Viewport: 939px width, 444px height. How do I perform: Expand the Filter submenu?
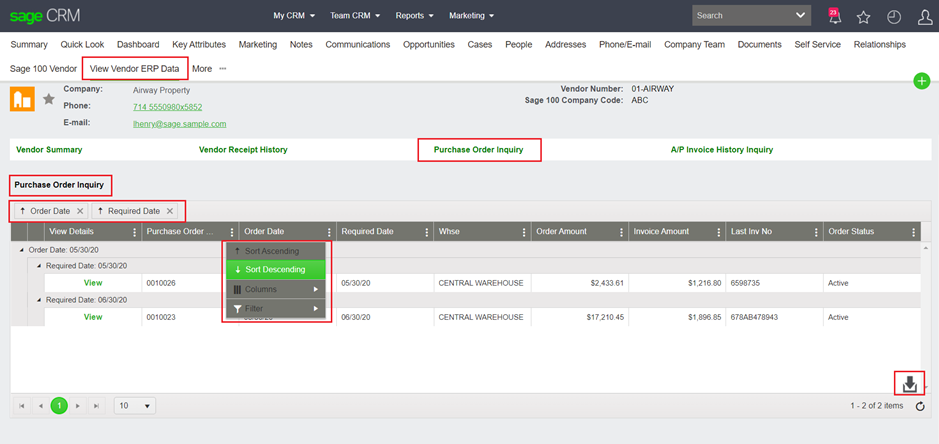(275, 309)
